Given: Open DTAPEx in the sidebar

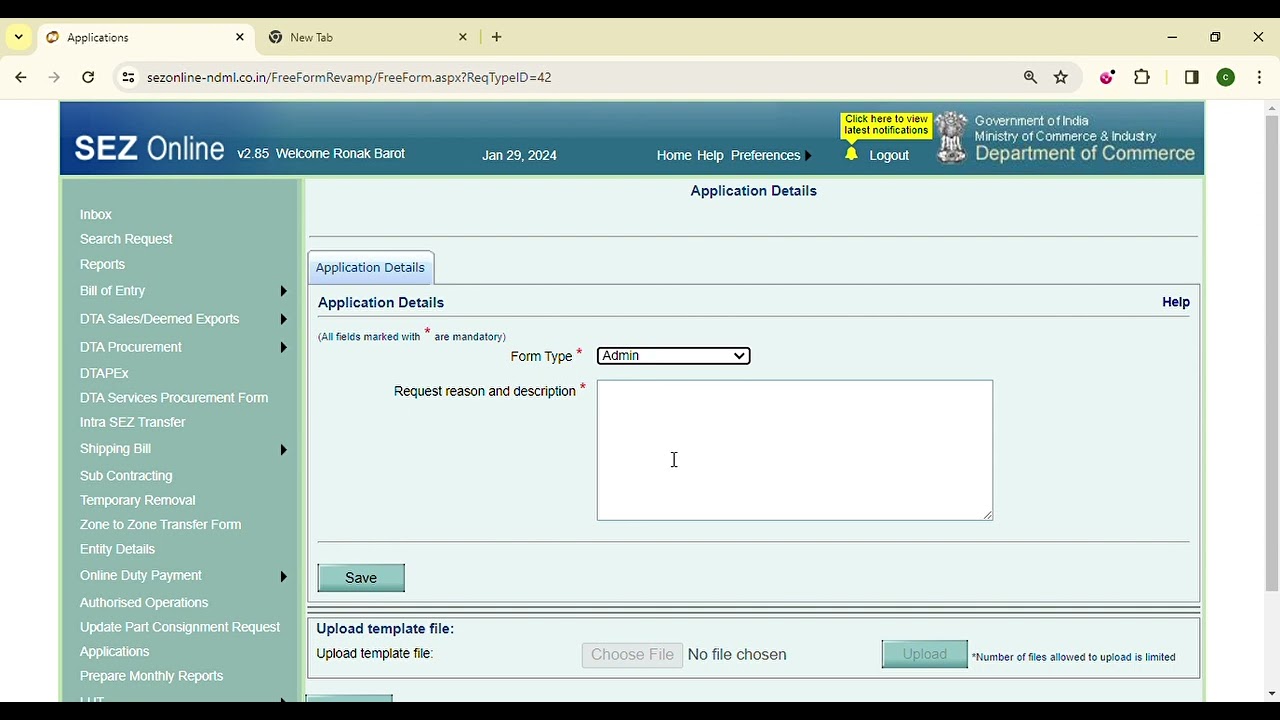Looking at the screenshot, I should coord(104,373).
